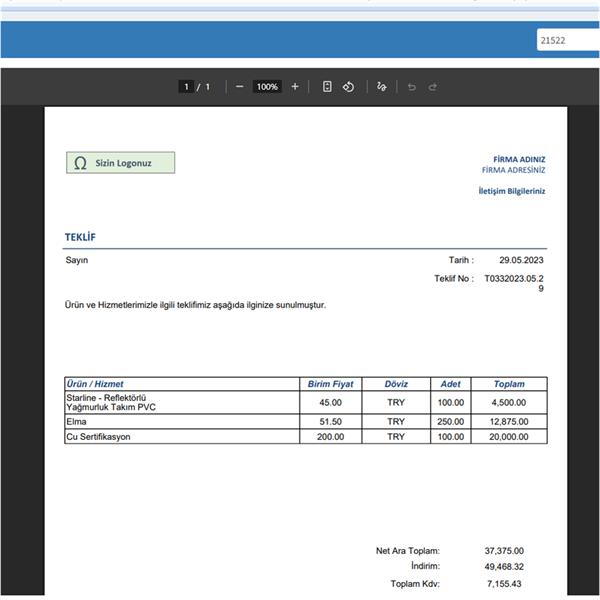Click the 100% zoom level field

coord(267,87)
